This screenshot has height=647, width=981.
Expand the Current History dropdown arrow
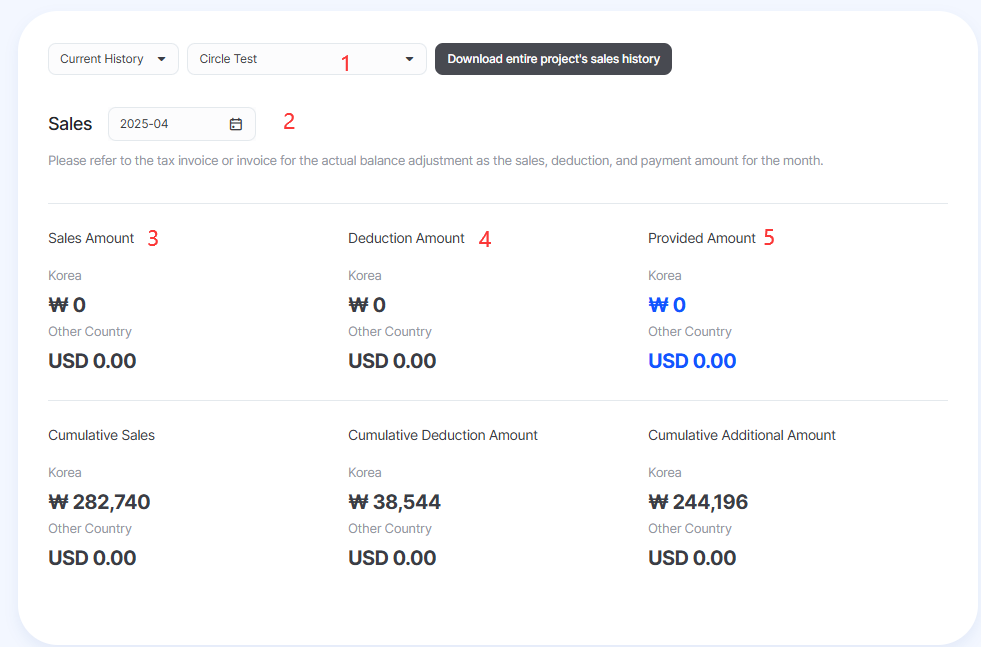(161, 59)
